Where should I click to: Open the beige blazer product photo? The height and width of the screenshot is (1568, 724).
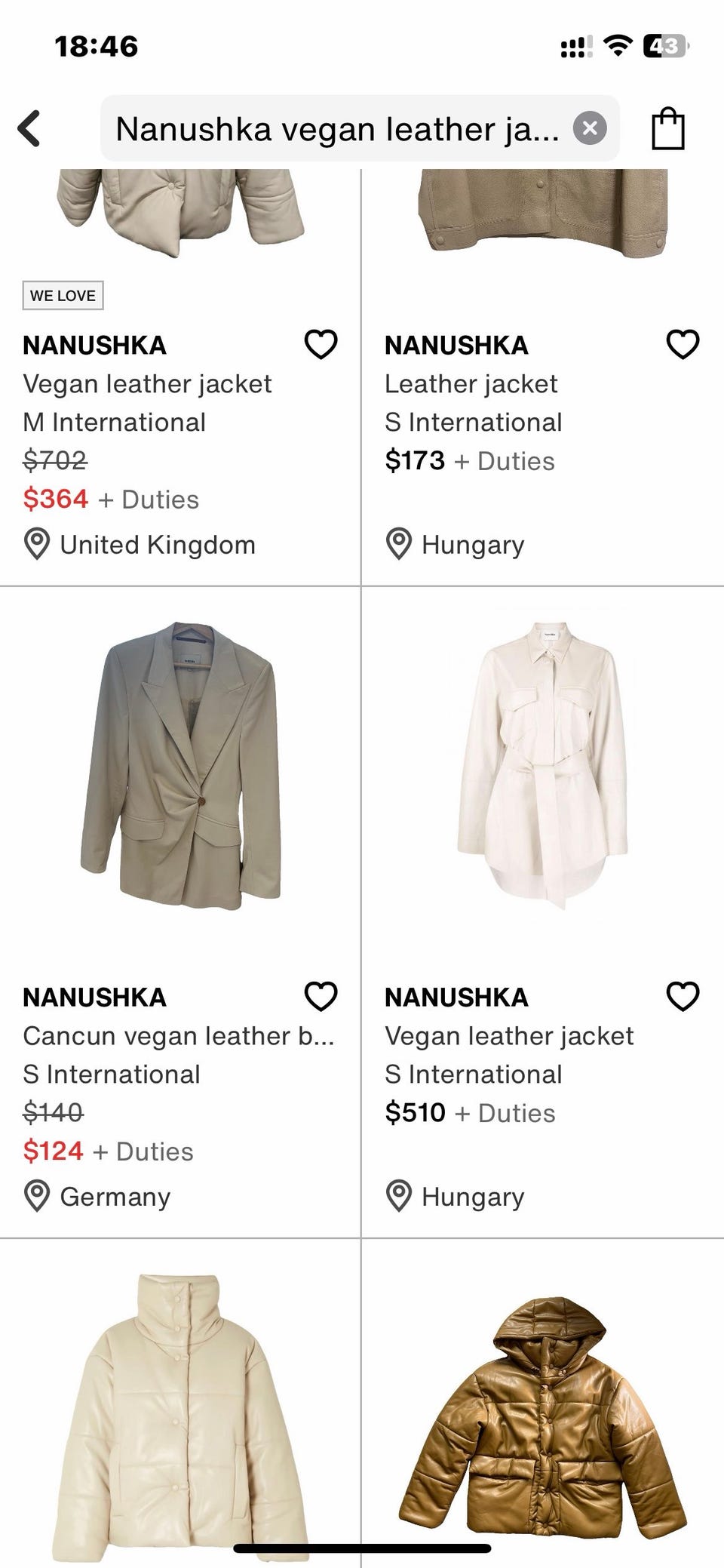tap(181, 766)
